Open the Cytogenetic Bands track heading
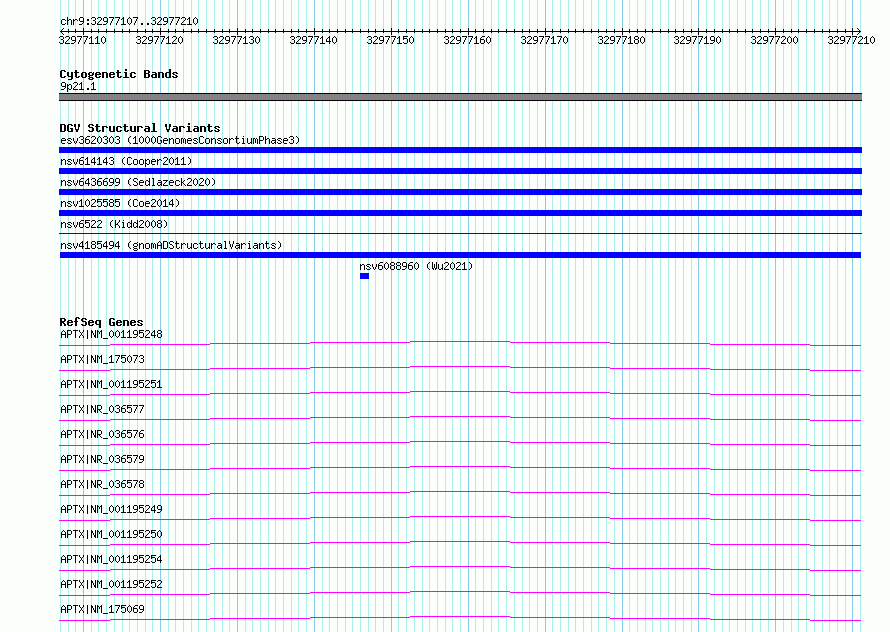Image resolution: width=890 pixels, height=632 pixels. 119,74
